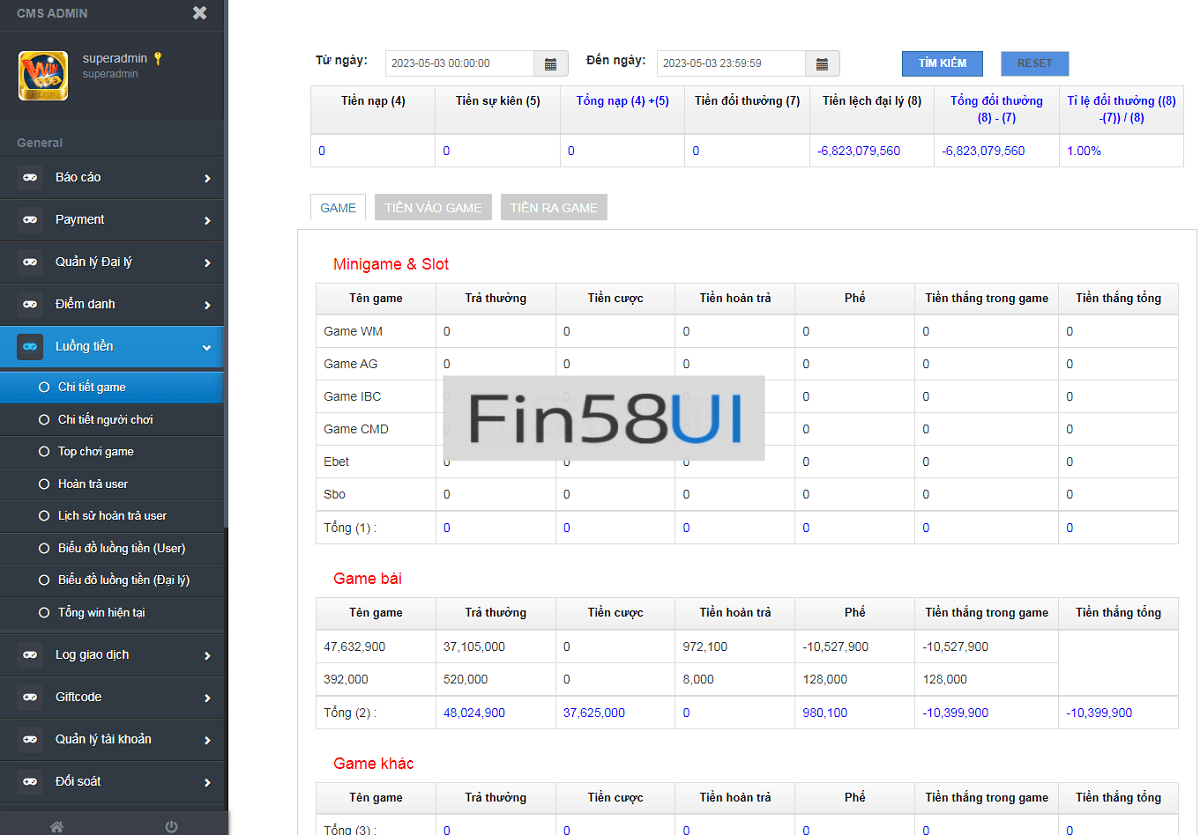
Task: Switch to the TIỀN VÀO GAME tab
Action: point(433,208)
